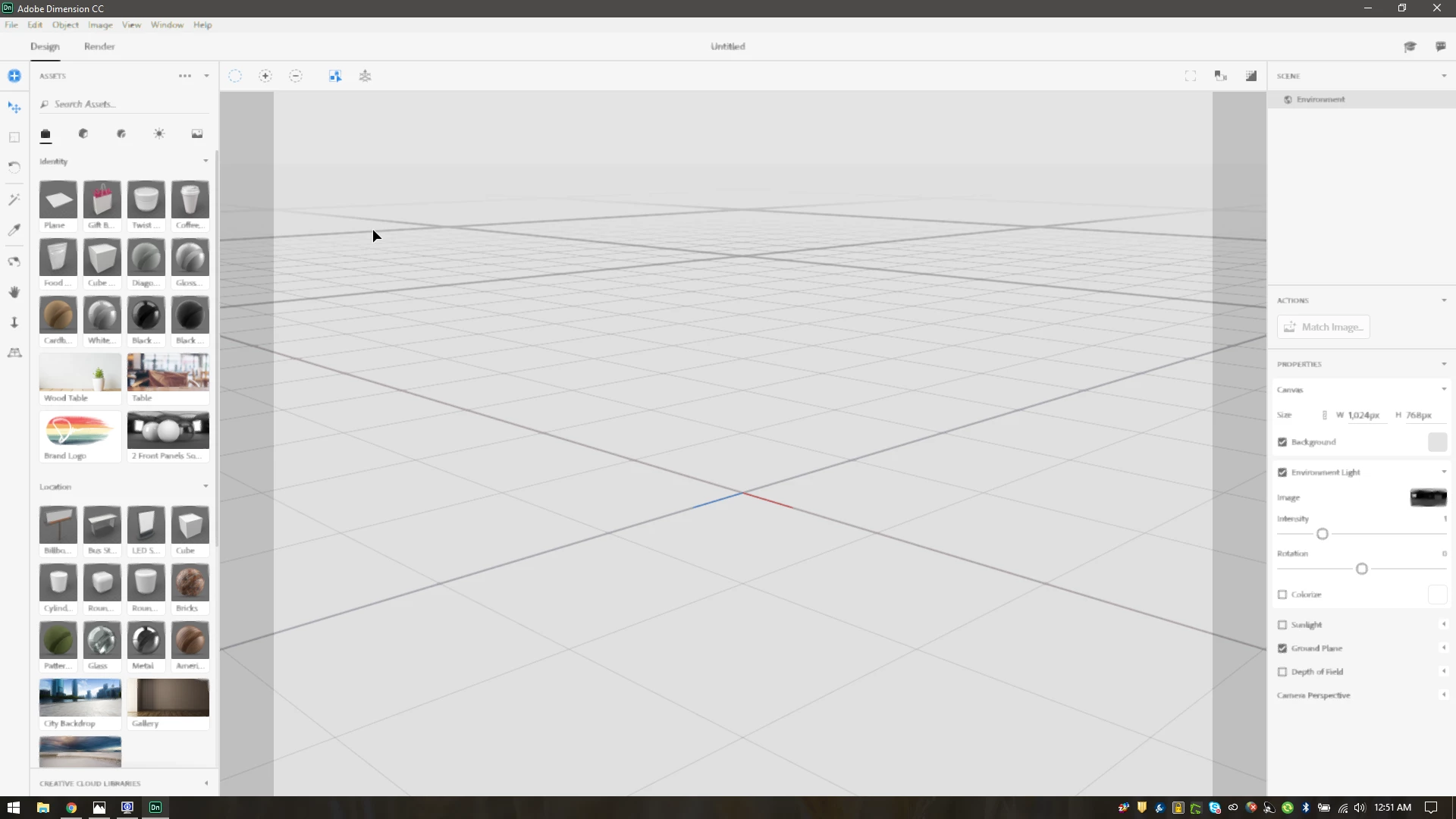Viewport: 1456px width, 819px height.
Task: Show Materials assets filter
Action: 83,133
